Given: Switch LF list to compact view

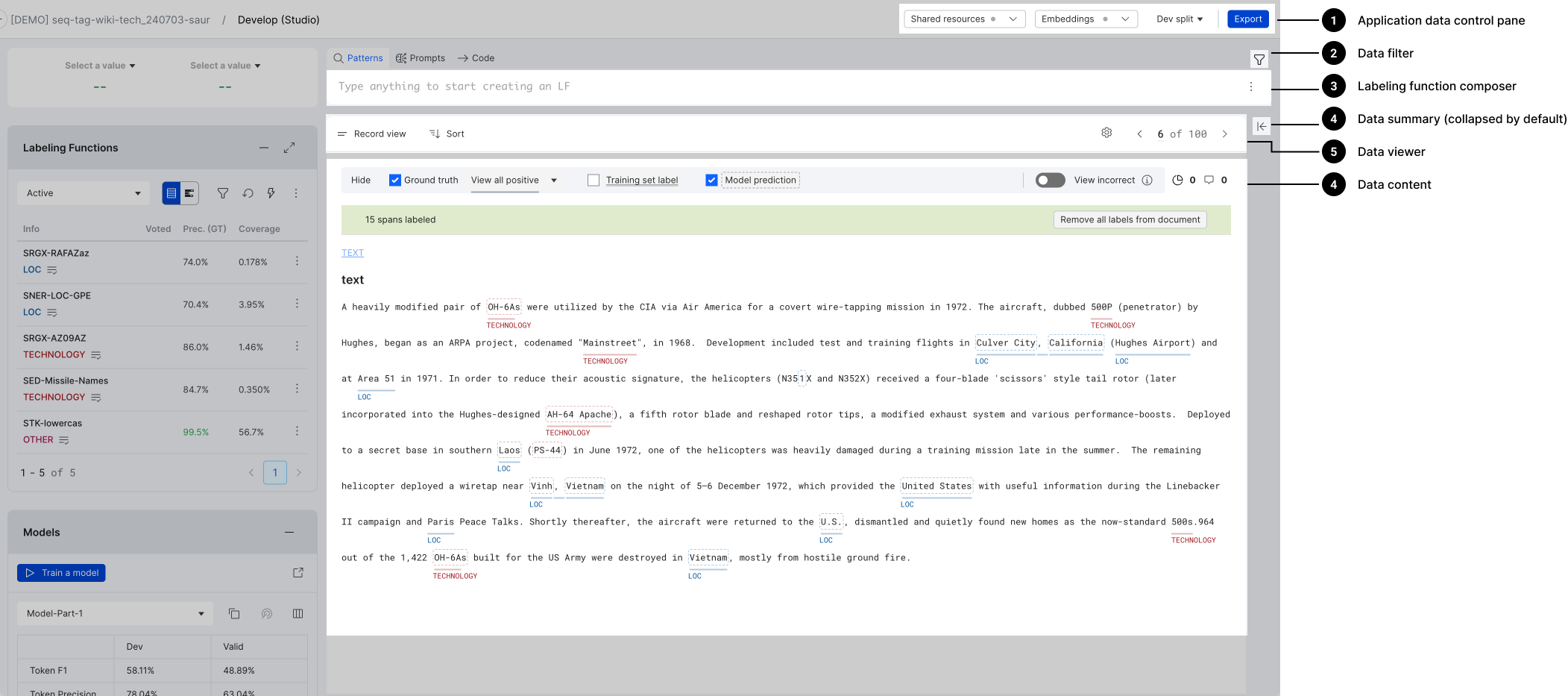Looking at the screenshot, I should (189, 193).
